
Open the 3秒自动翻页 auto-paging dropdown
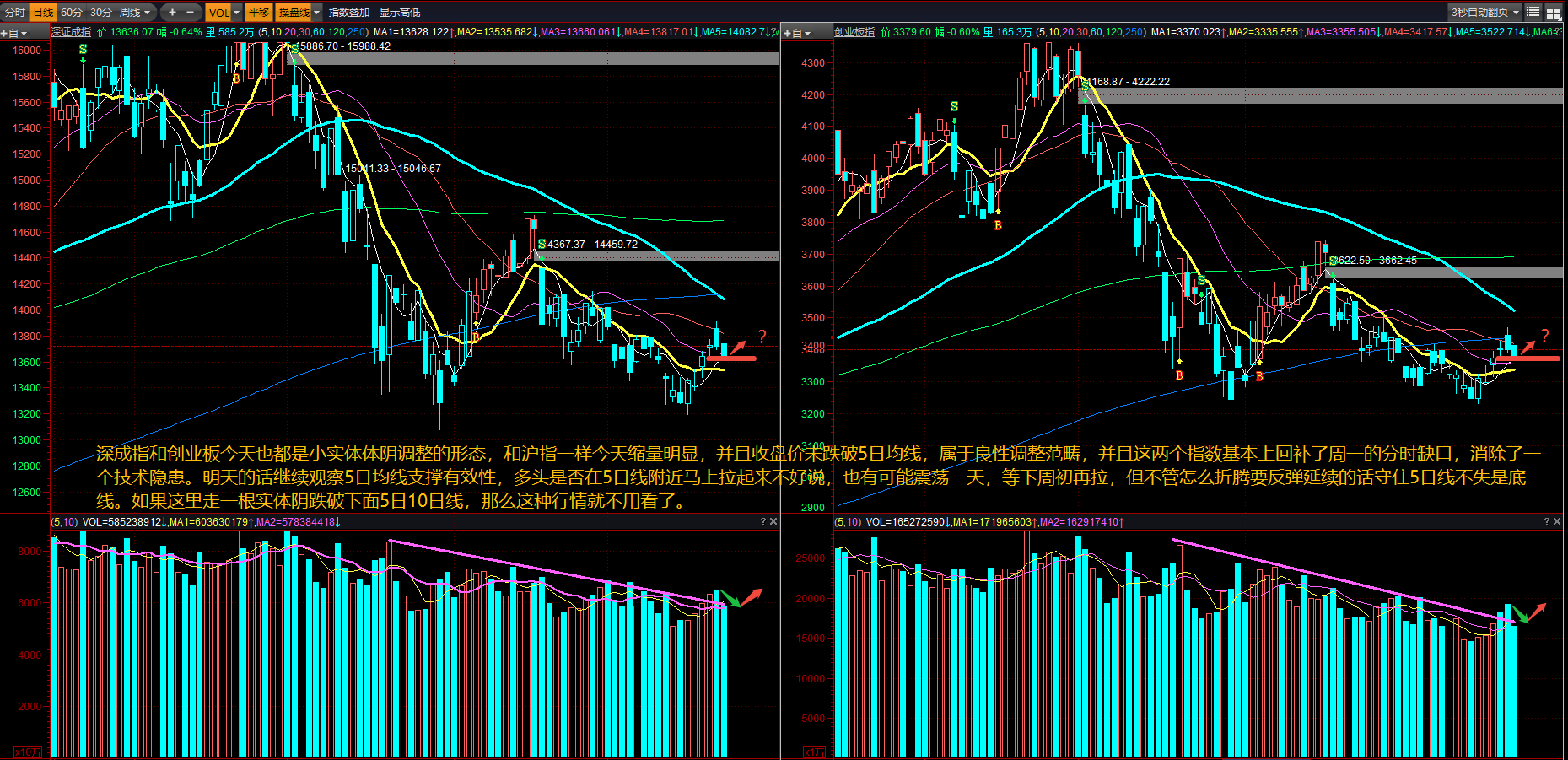click(x=1484, y=12)
